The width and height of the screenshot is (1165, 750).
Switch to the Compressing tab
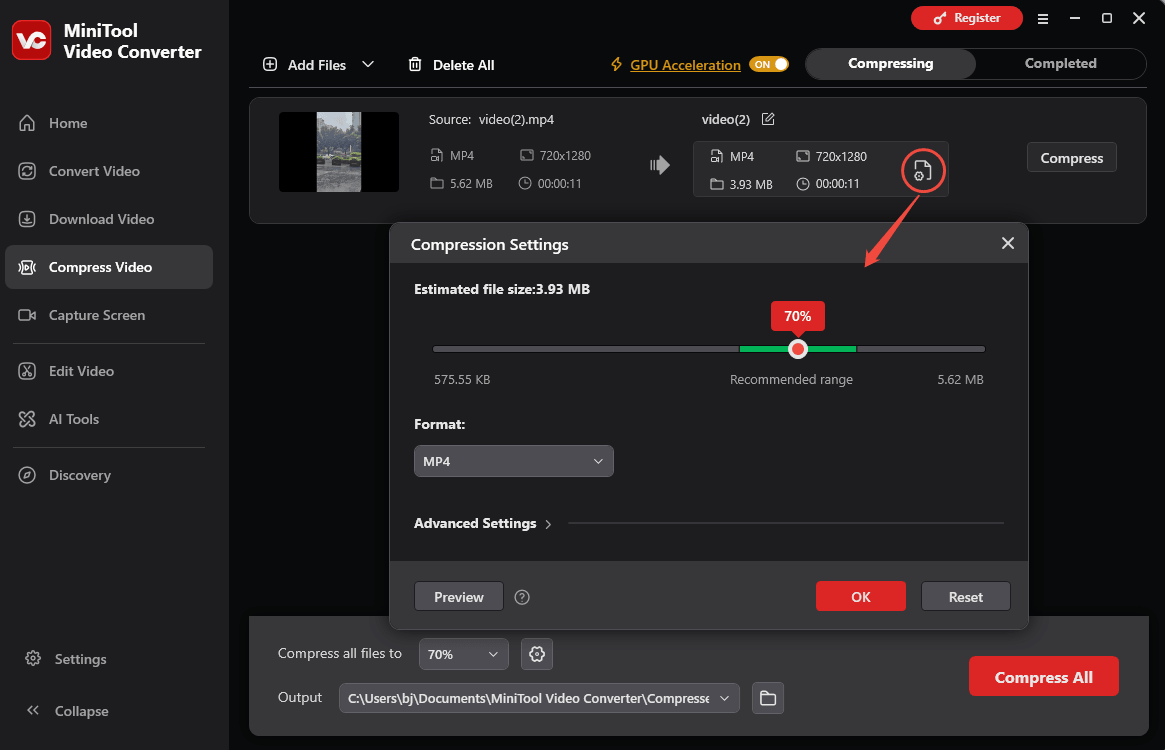(890, 64)
